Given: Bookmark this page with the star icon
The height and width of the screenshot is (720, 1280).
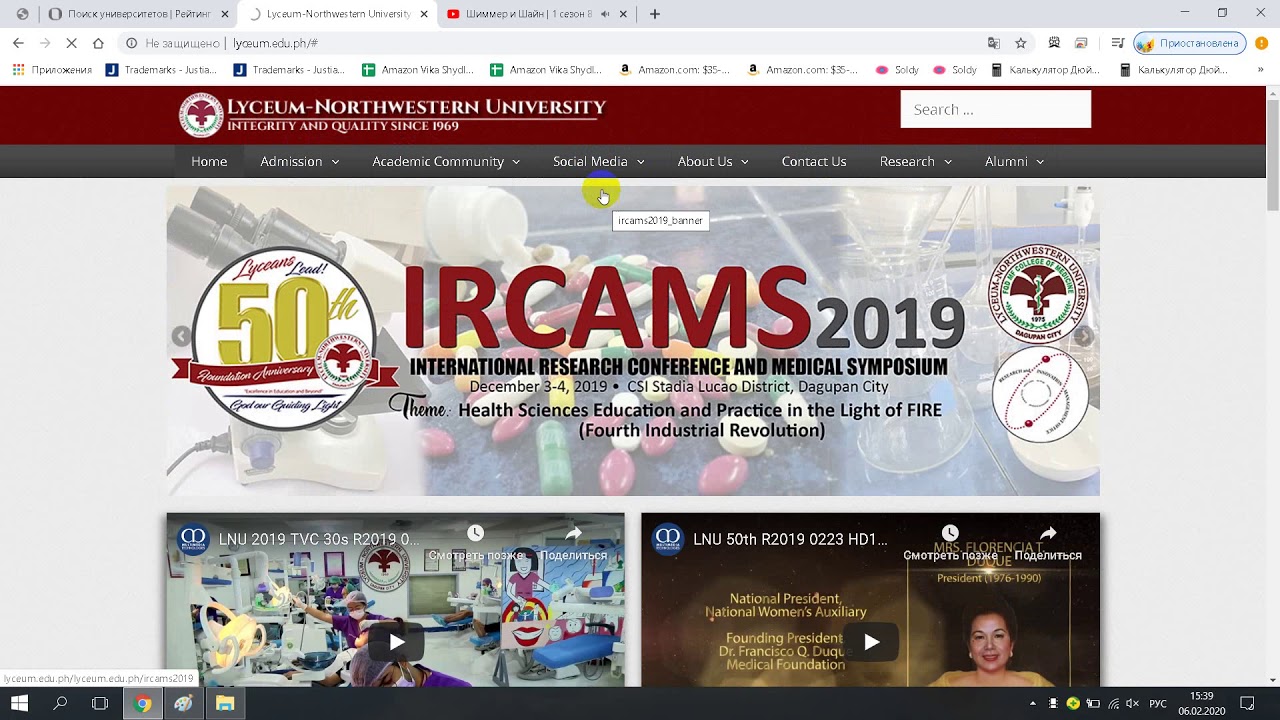Looking at the screenshot, I should [x=1021, y=43].
